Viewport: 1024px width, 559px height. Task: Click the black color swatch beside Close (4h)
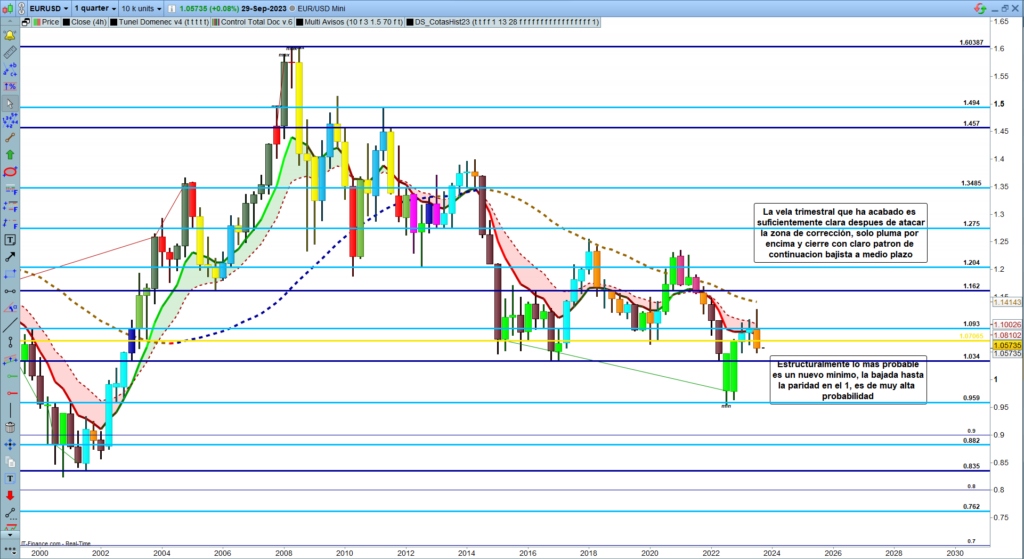pyautogui.click(x=66, y=21)
